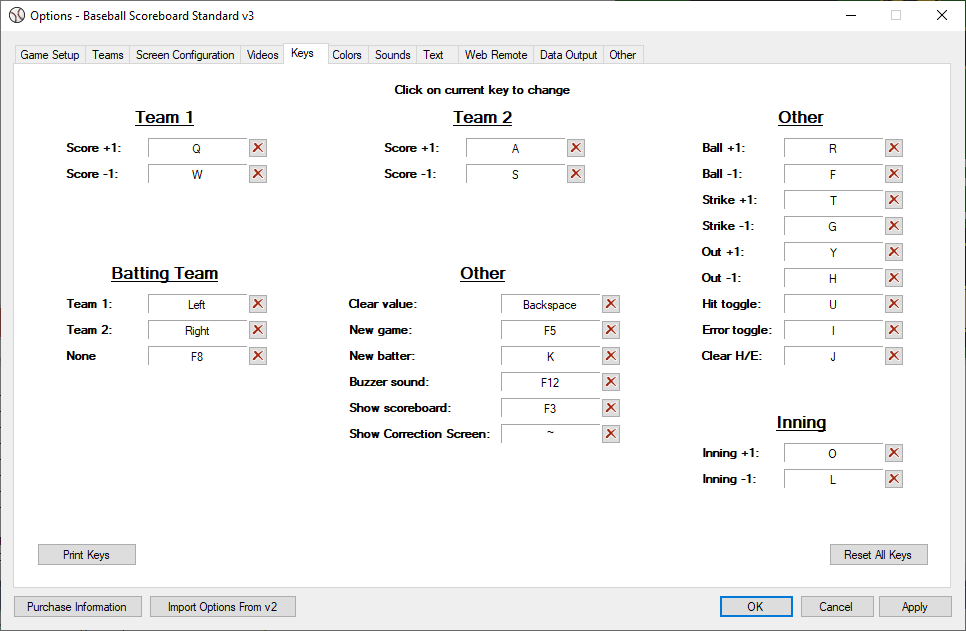Image resolution: width=966 pixels, height=631 pixels.
Task: Click Import Options From v2
Action: coord(223,607)
